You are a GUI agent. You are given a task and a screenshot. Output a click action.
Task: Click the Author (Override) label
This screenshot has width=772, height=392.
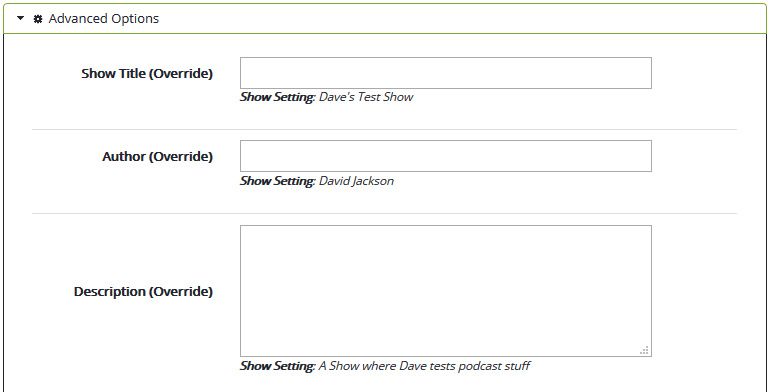[x=158, y=157]
